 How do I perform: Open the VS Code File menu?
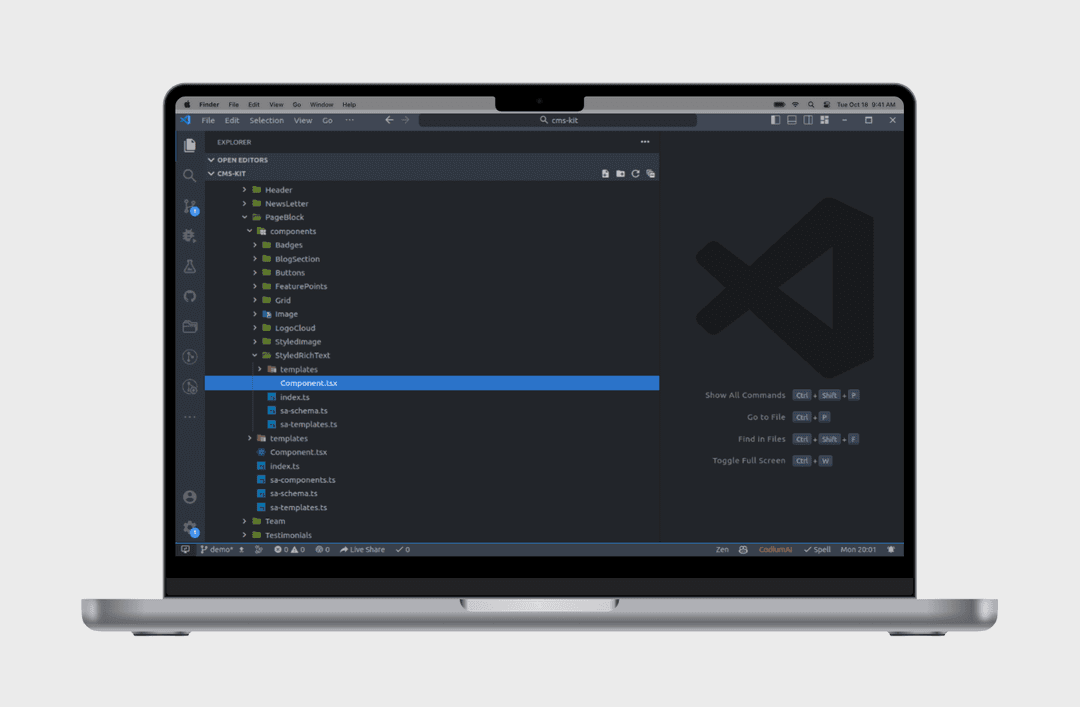pyautogui.click(x=208, y=120)
